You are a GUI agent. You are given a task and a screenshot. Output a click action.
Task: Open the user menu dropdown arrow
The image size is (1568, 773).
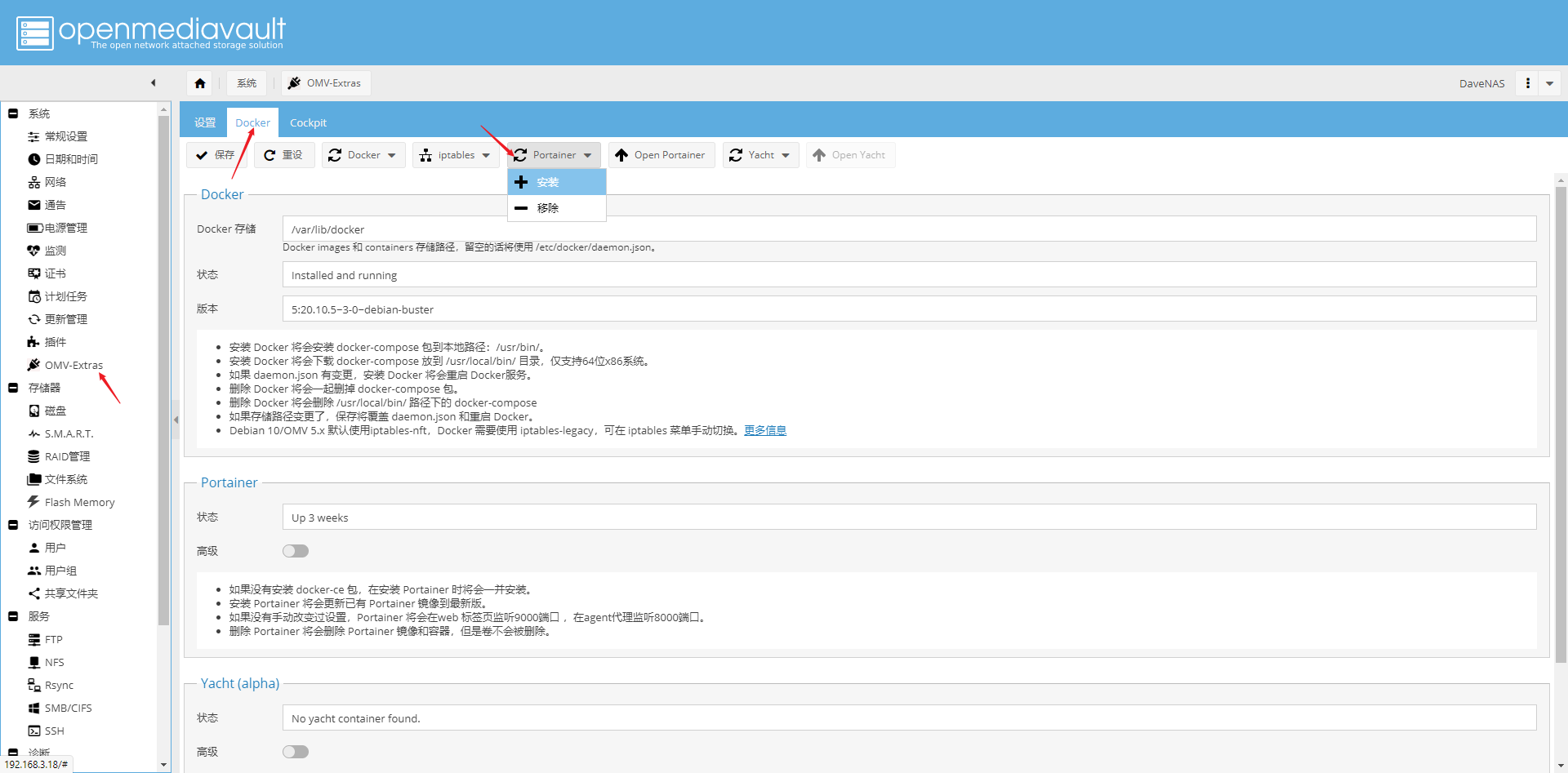1549,83
